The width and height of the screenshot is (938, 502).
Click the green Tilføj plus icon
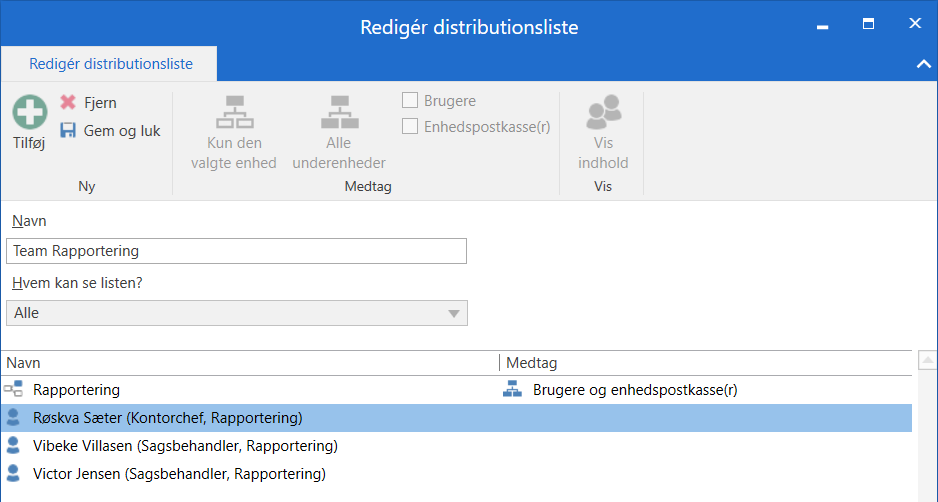(29, 112)
